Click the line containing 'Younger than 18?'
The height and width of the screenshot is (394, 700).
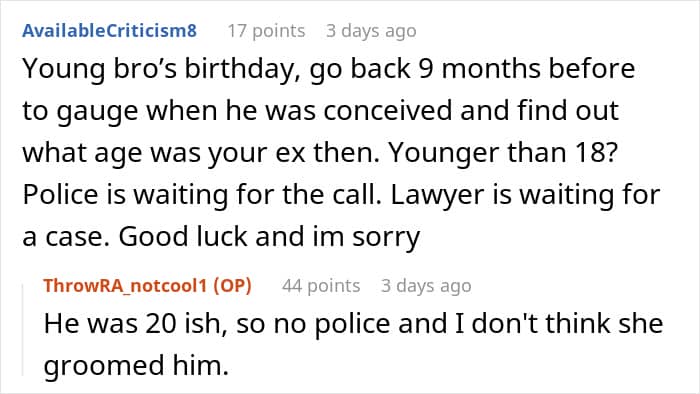coord(320,153)
